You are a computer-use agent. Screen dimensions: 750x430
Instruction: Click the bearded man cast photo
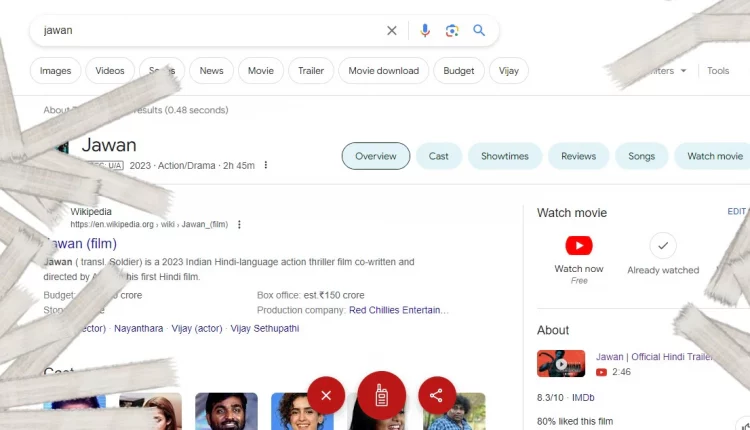coord(226,411)
